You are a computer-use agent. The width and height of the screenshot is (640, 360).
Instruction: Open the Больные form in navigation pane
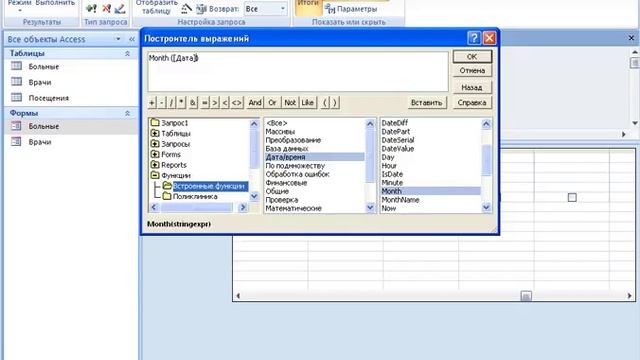tap(44, 127)
